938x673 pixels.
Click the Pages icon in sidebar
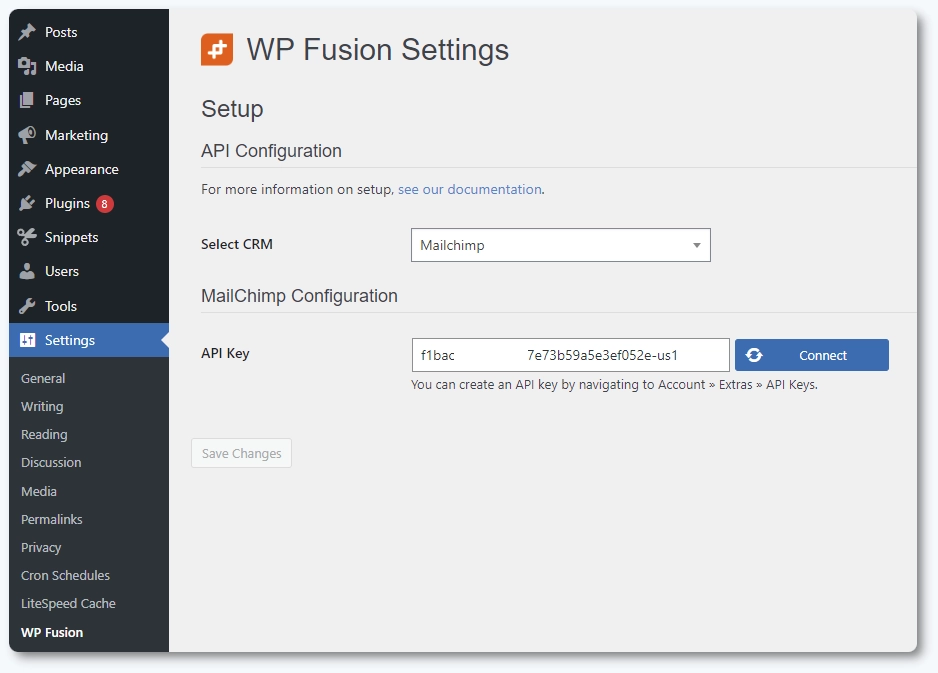click(28, 100)
